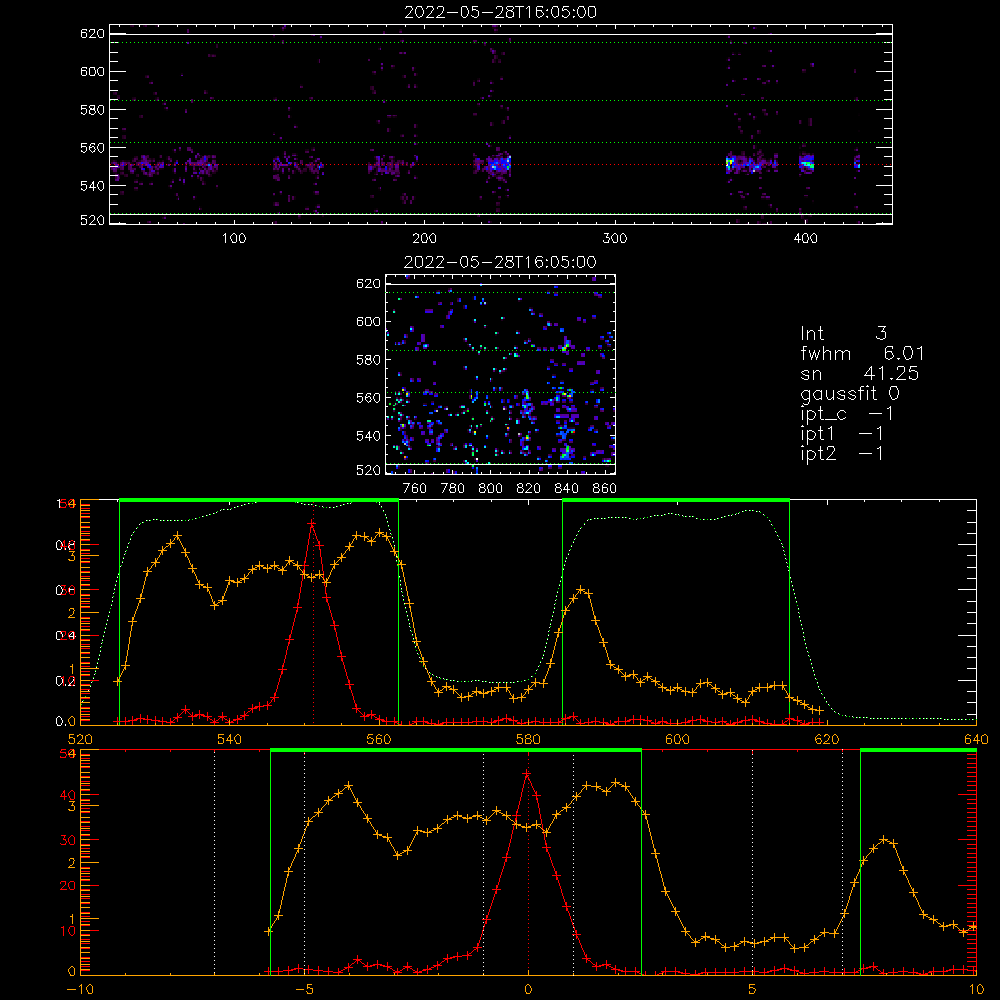Click the '5' x-axis label of bottom plot
The image size is (1000, 1000).
pyautogui.click(x=753, y=989)
